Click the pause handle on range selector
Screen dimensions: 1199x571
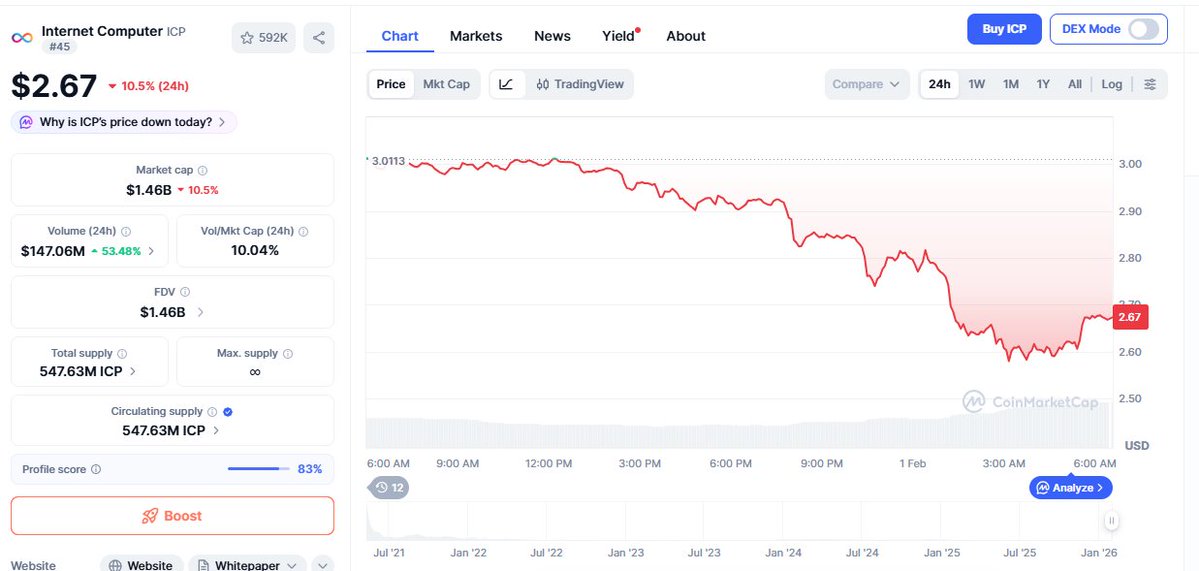tap(1111, 521)
